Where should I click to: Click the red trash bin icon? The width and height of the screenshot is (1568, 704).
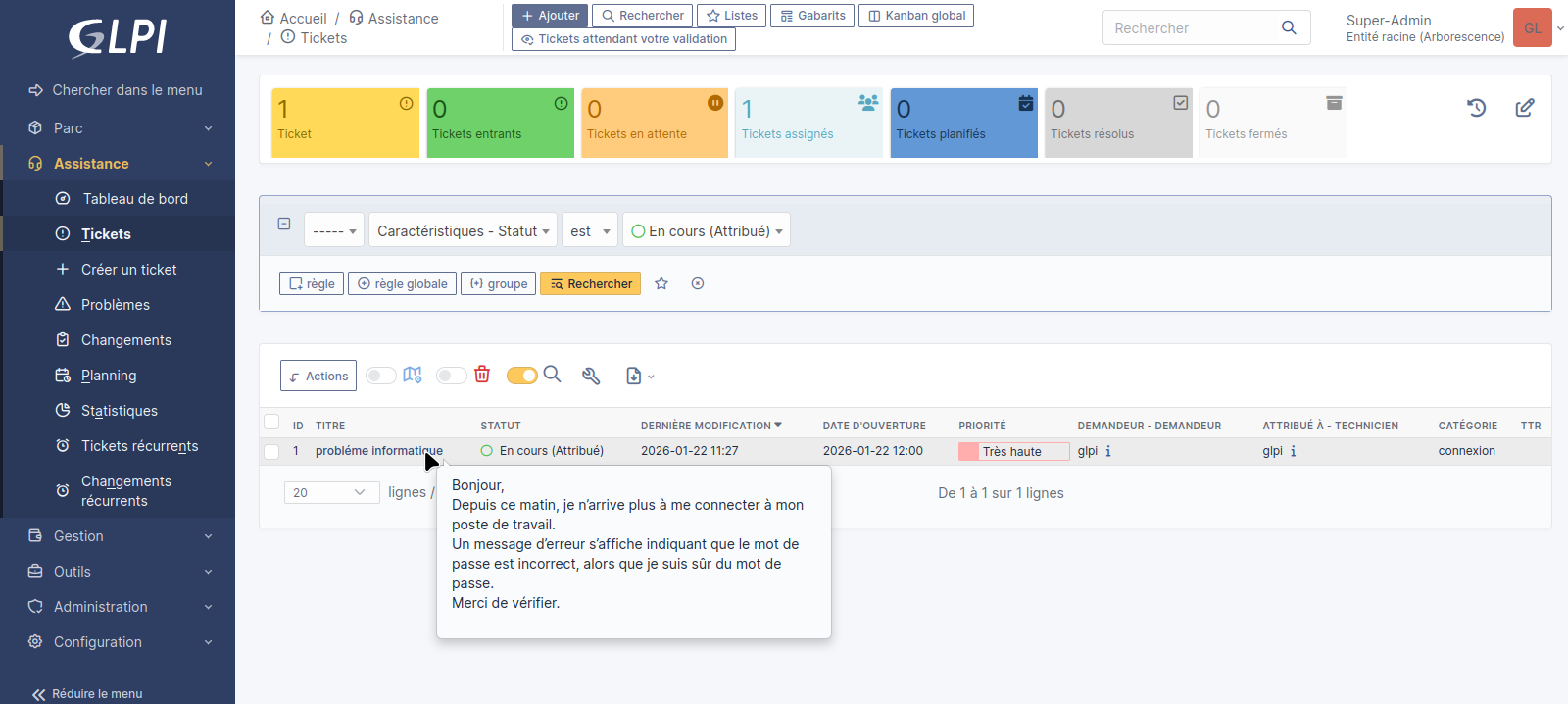tap(482, 375)
